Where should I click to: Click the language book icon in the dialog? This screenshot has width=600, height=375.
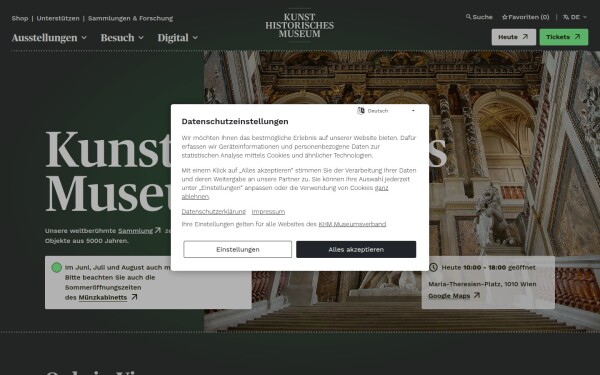pos(360,111)
